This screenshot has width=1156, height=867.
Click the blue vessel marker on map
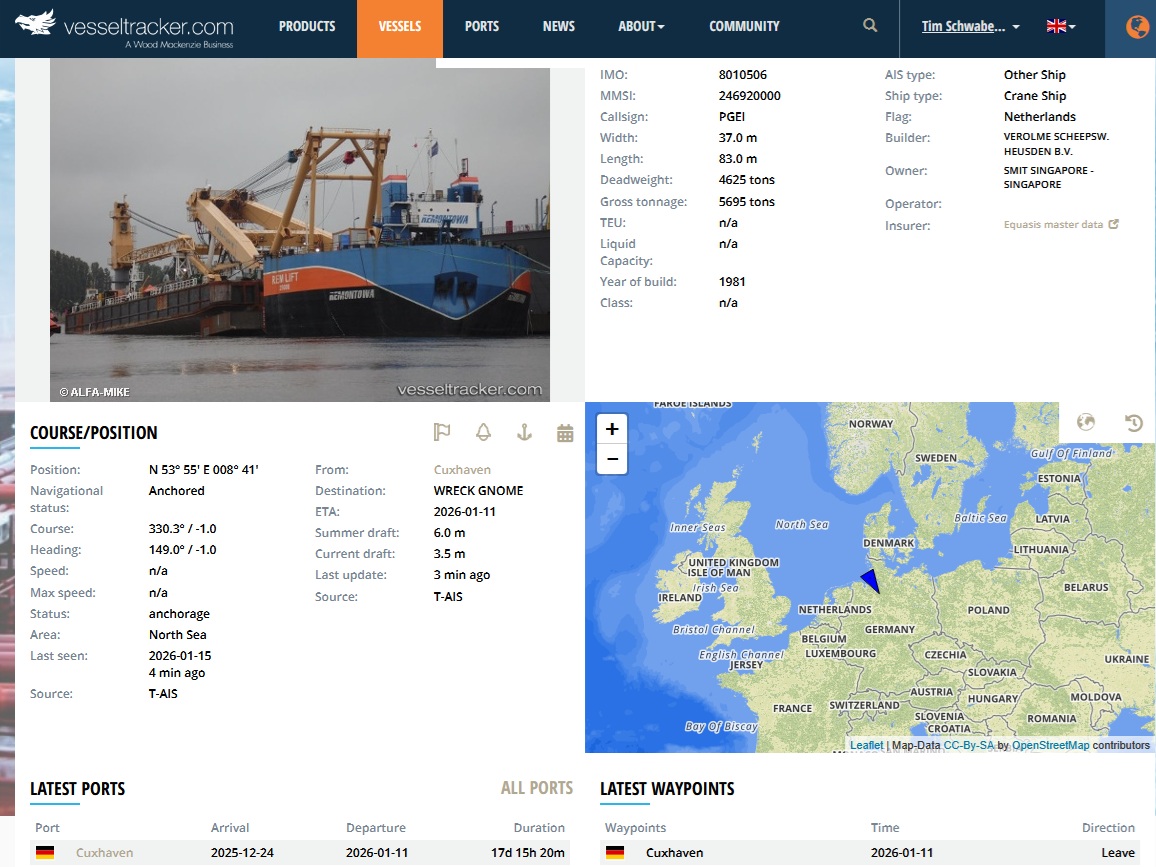pos(871,580)
